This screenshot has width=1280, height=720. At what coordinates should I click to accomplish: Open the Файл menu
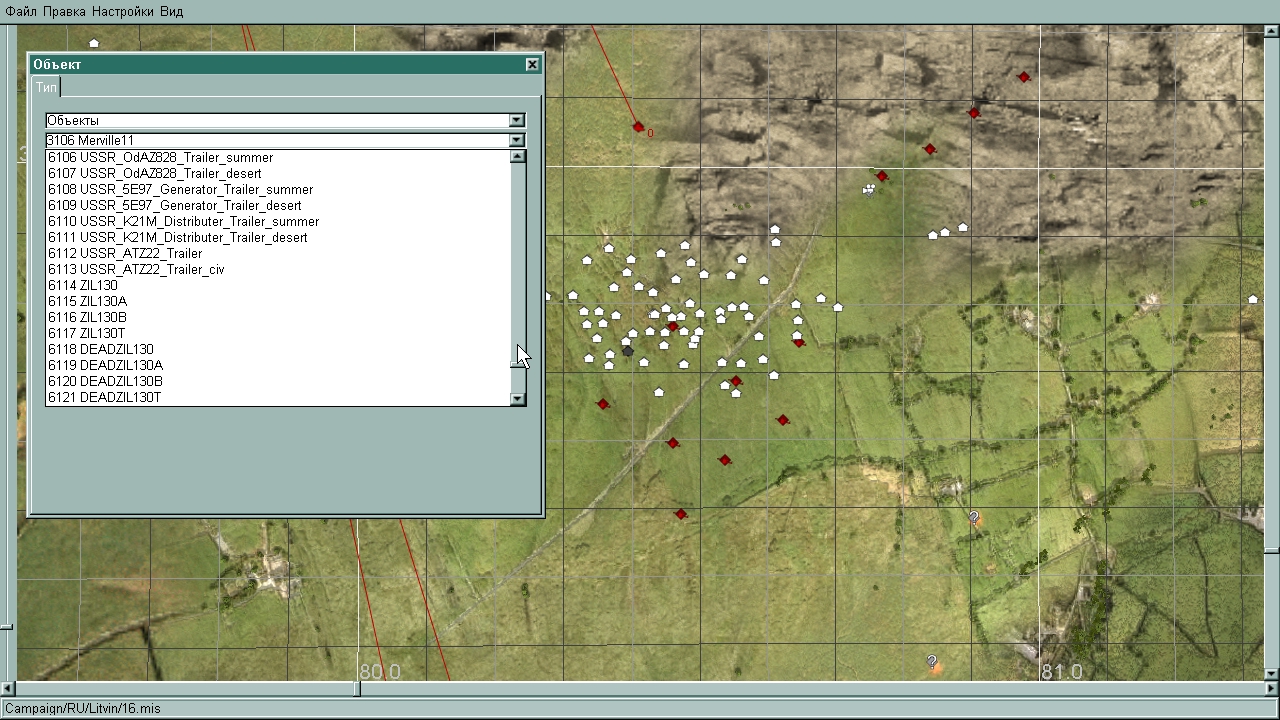coord(21,12)
